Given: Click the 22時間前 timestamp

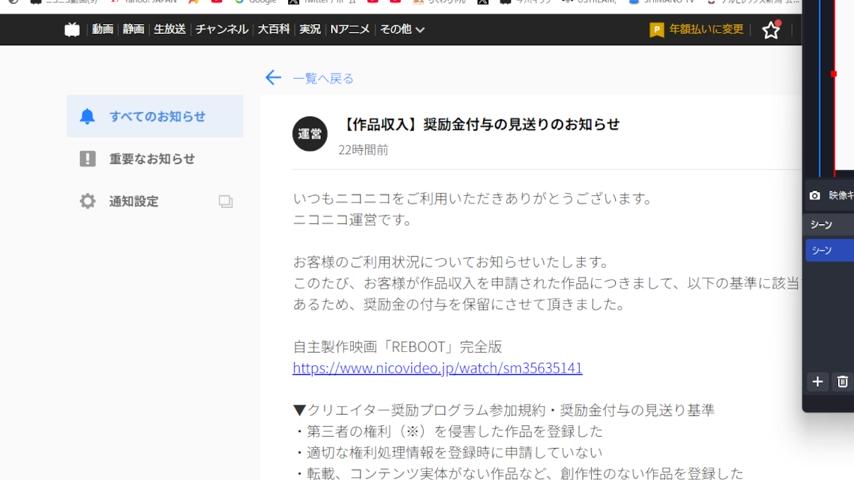Looking at the screenshot, I should coord(363,150).
